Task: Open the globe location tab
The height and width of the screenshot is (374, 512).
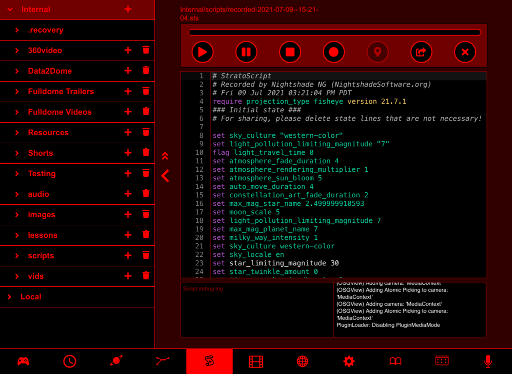Action: click(302, 361)
